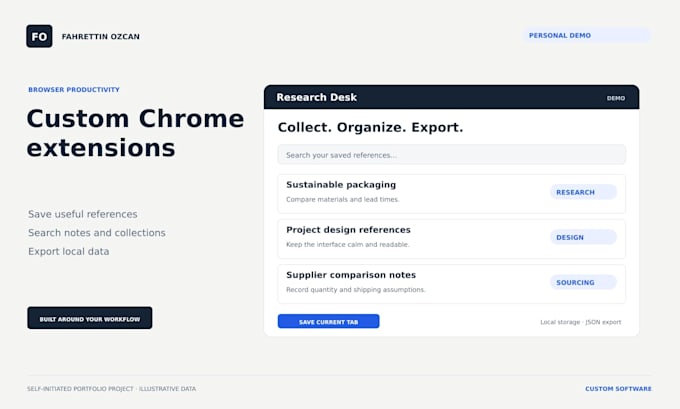This screenshot has width=680, height=409.
Task: Click Compare materials and lead times text
Action: [343, 200]
